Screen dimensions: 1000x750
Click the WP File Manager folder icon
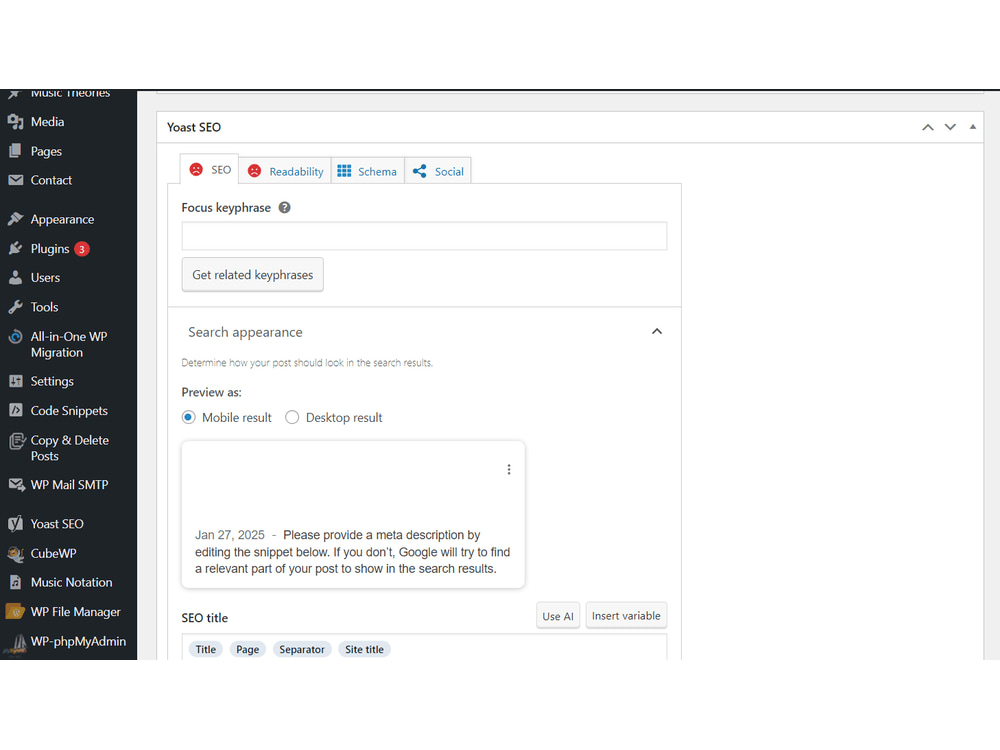[x=15, y=612]
